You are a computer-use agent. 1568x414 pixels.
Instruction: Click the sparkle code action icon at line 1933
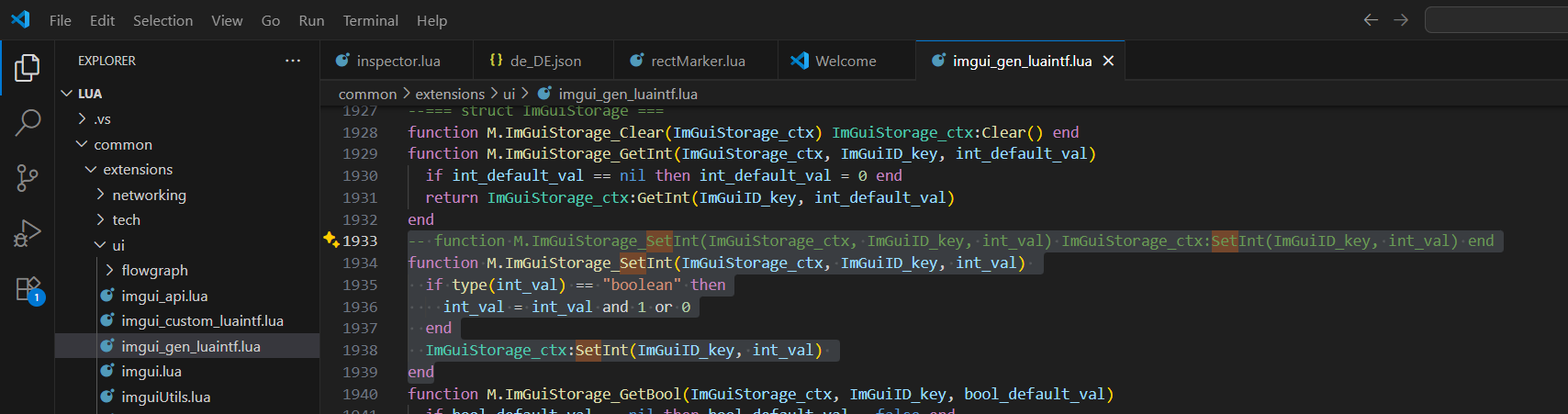[x=331, y=240]
